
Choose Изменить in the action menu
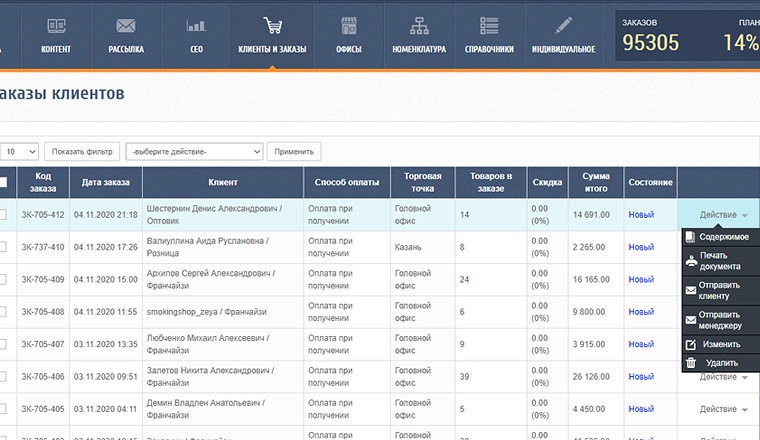[x=721, y=345]
